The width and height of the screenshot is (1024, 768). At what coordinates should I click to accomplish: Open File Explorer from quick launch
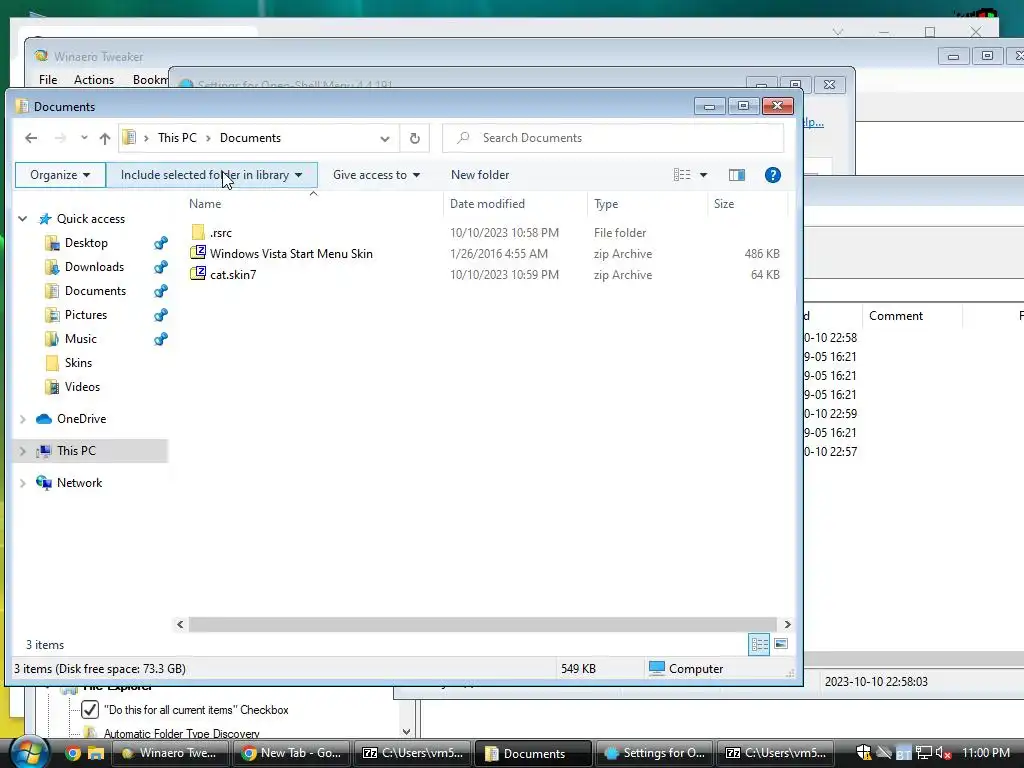pyautogui.click(x=96, y=753)
